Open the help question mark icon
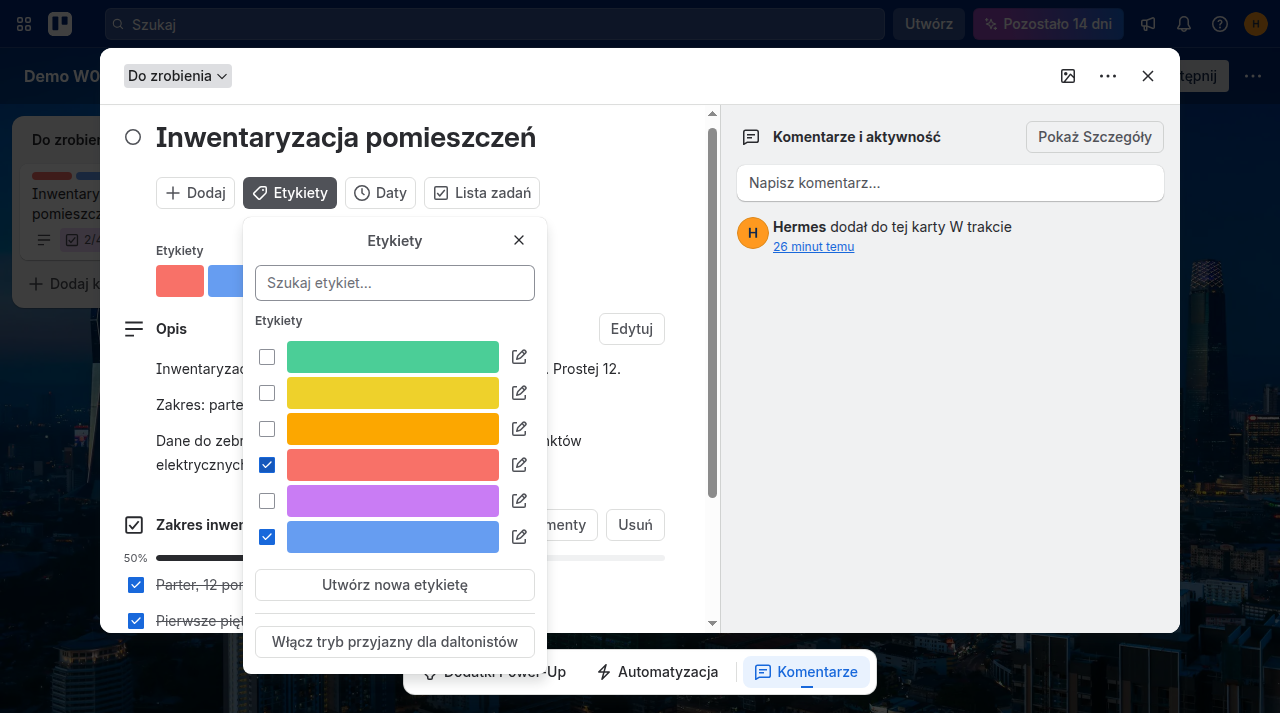1280x713 pixels. (1220, 24)
